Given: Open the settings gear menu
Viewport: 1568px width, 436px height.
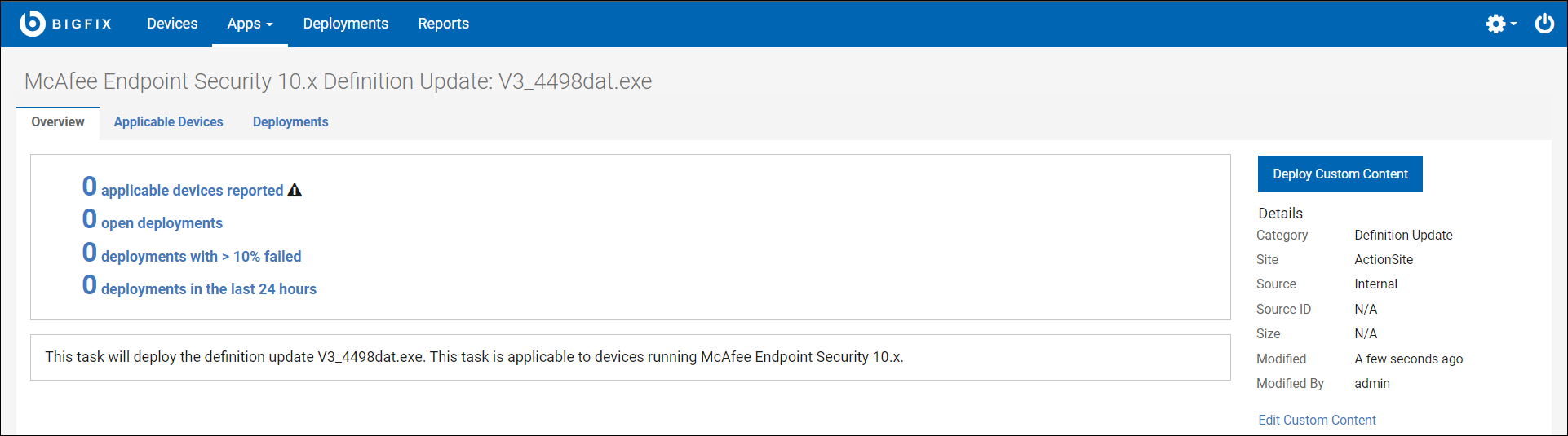Looking at the screenshot, I should [1495, 24].
